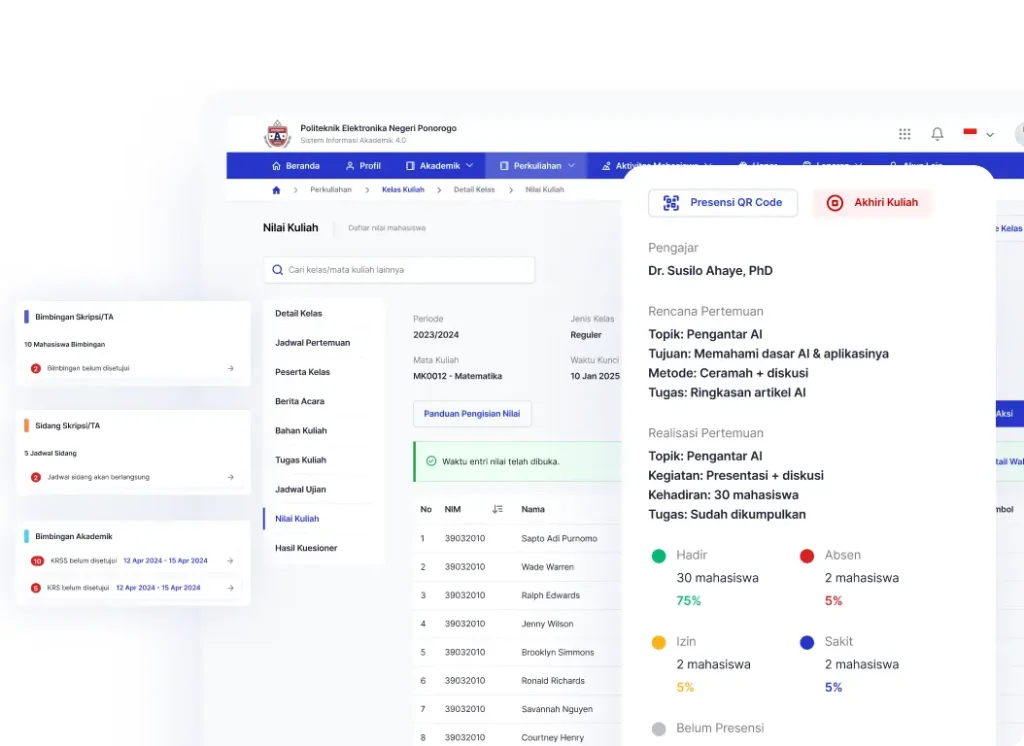Go to Beranda in navigation bar
The height and width of the screenshot is (746, 1024).
(x=295, y=166)
